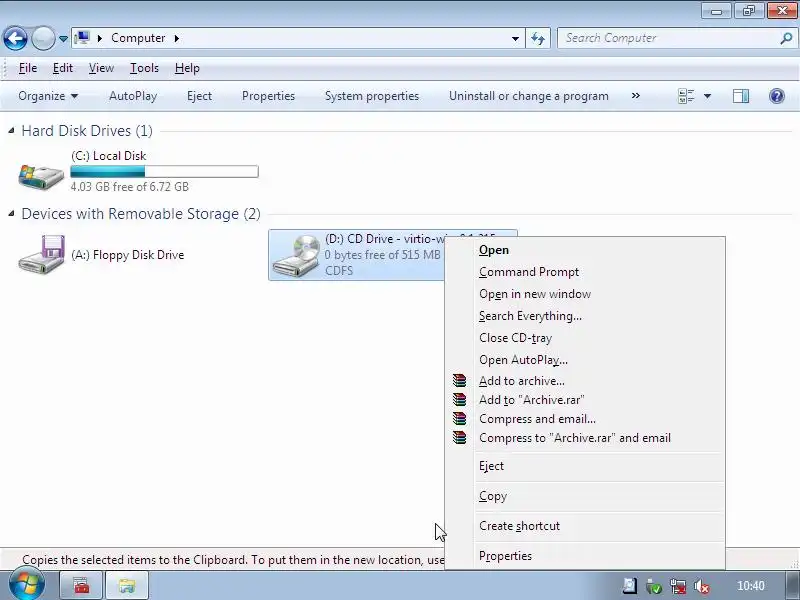
Task: Click Uninstall or change a program
Action: pyautogui.click(x=529, y=96)
